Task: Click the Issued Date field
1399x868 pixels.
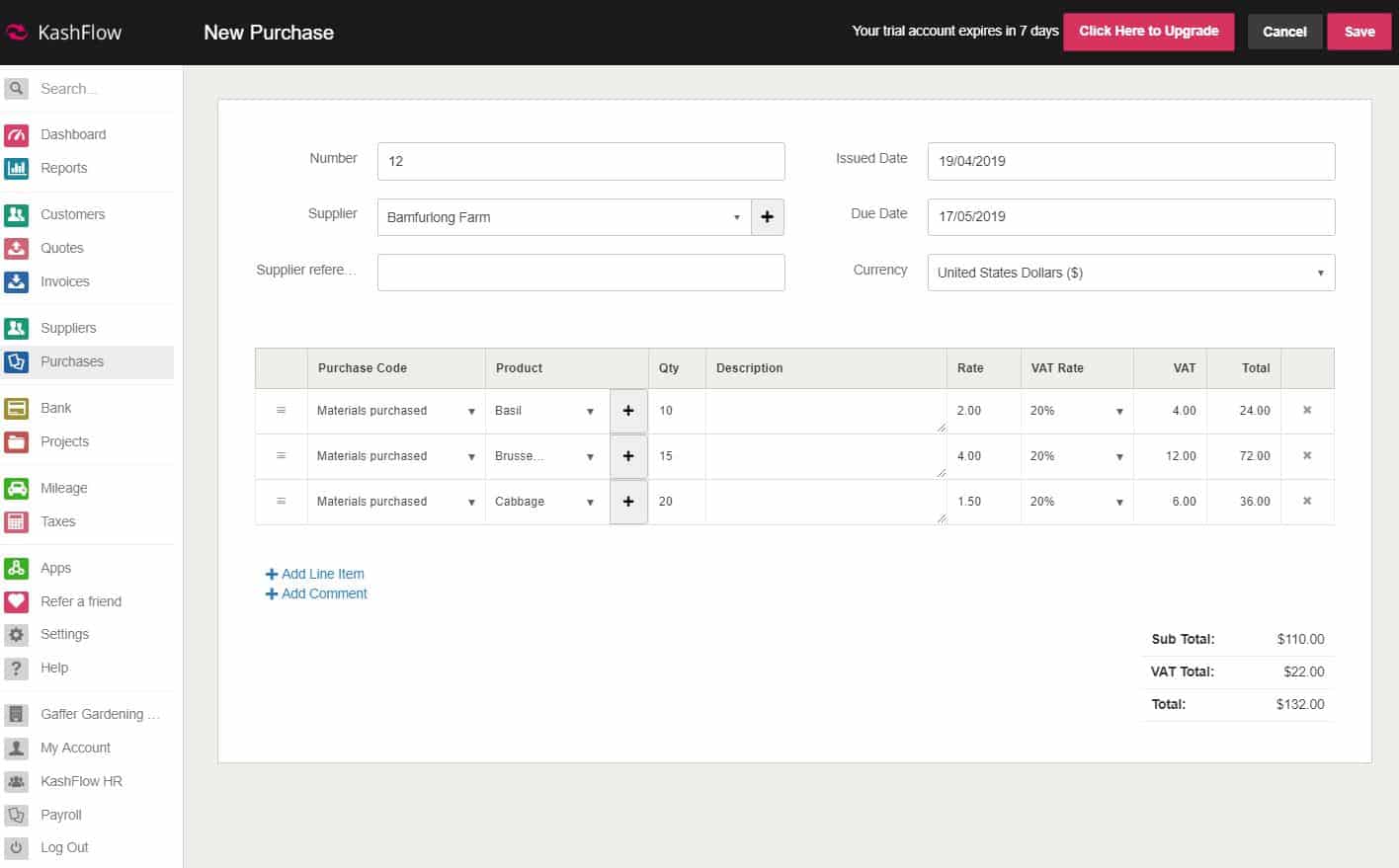Action: coord(1131,161)
